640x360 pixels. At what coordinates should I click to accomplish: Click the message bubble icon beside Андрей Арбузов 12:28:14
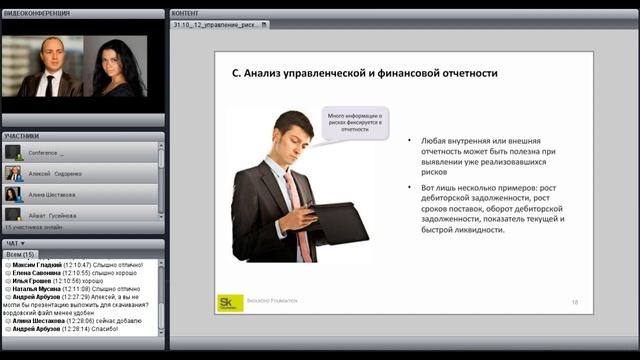coord(8,329)
